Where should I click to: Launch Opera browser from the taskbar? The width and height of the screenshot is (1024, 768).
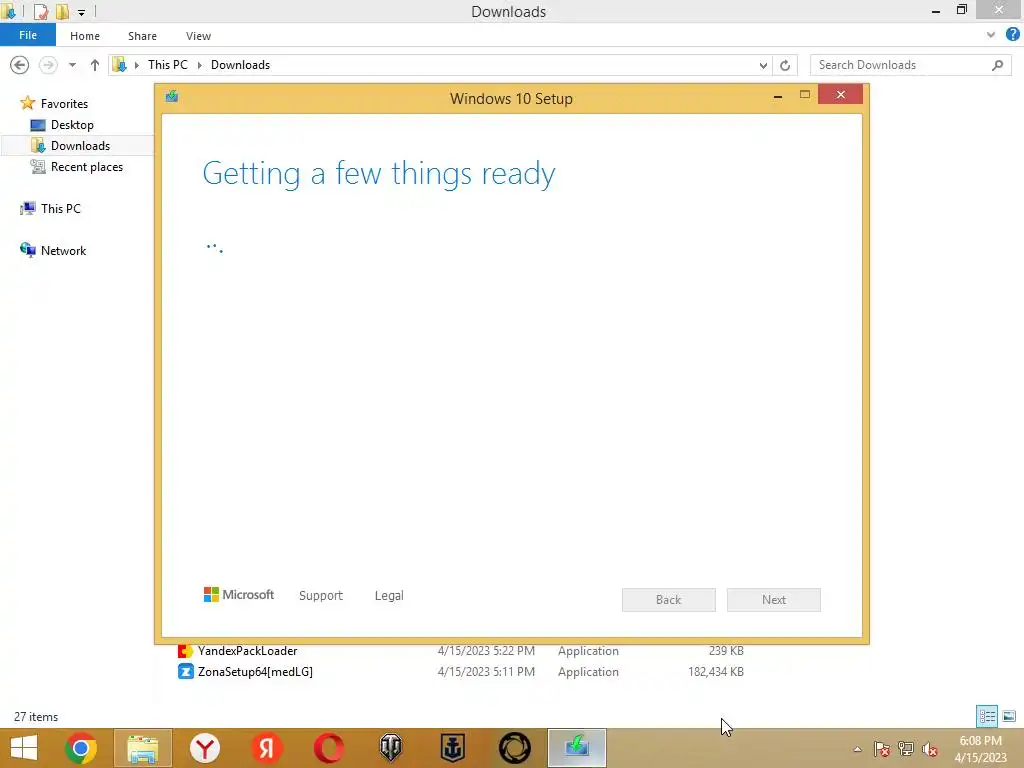pos(328,748)
